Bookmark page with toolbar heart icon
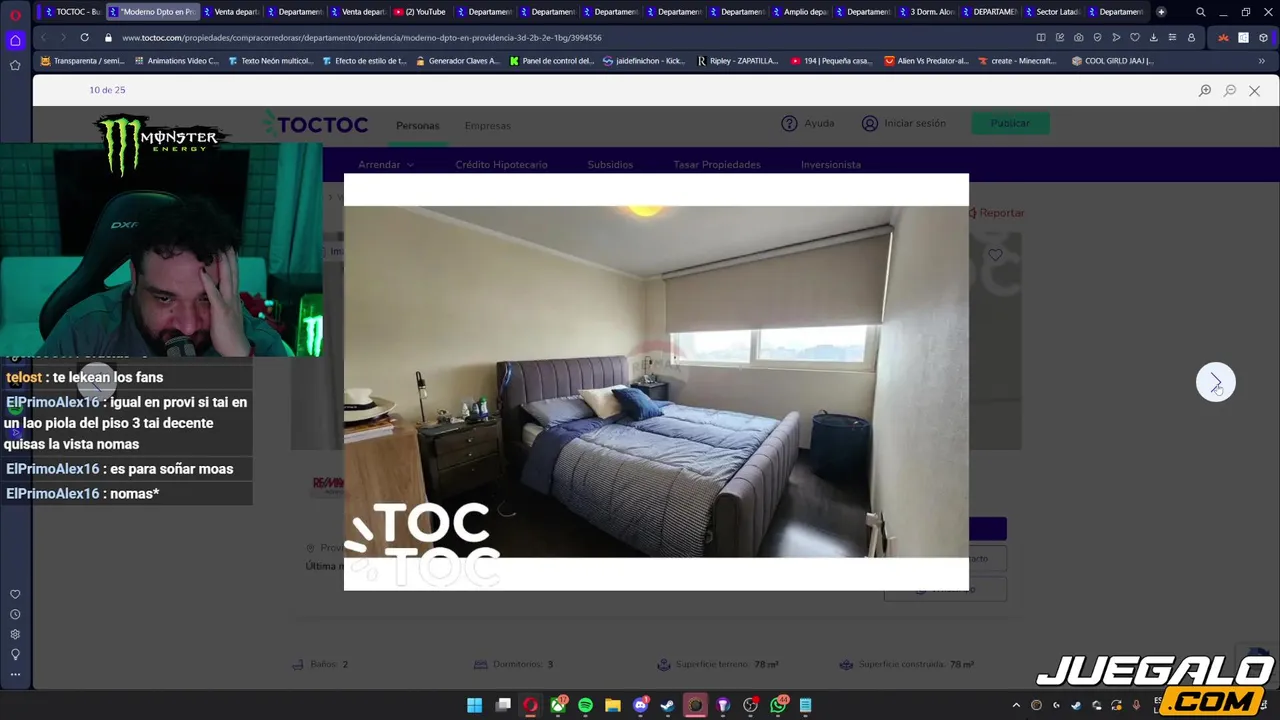 (1135, 37)
